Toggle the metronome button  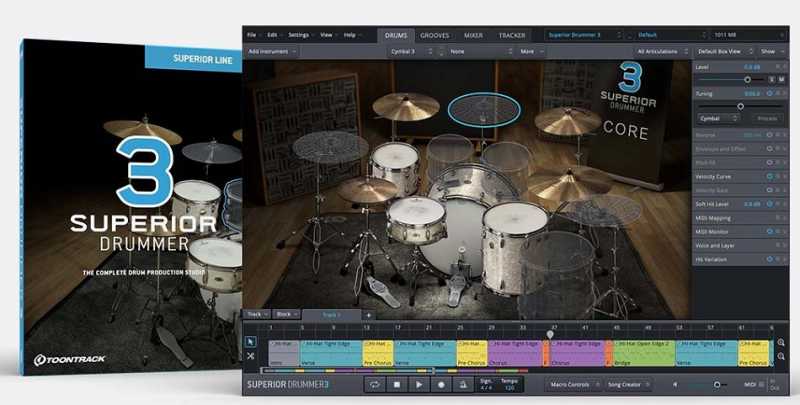(x=463, y=385)
